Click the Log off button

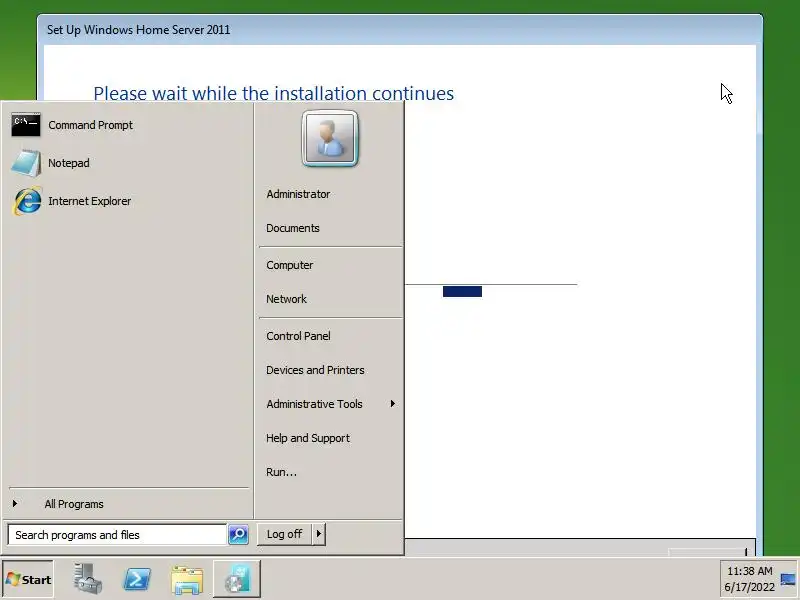pos(284,534)
